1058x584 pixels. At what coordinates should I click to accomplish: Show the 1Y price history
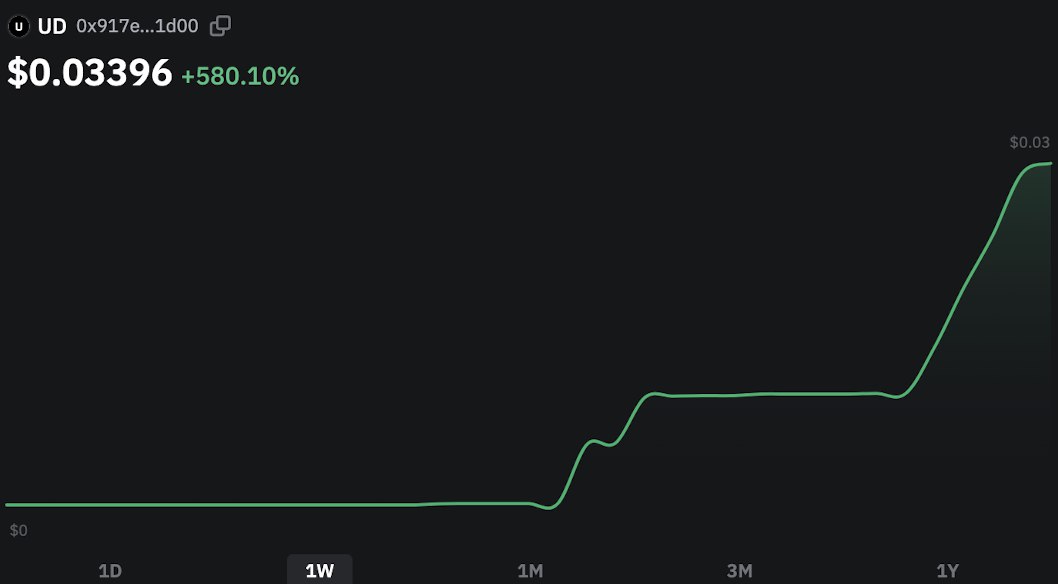click(947, 571)
